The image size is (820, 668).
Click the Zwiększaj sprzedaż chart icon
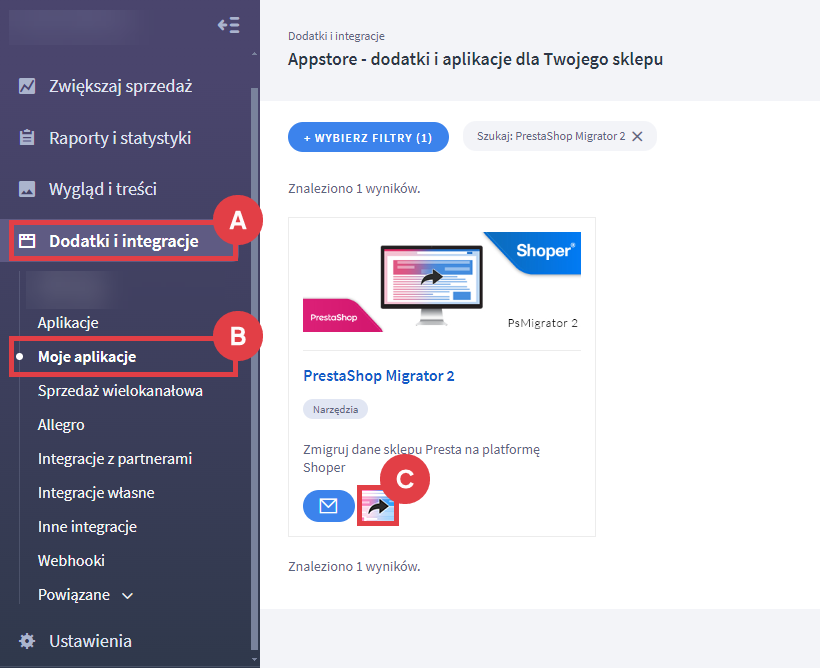coord(27,86)
